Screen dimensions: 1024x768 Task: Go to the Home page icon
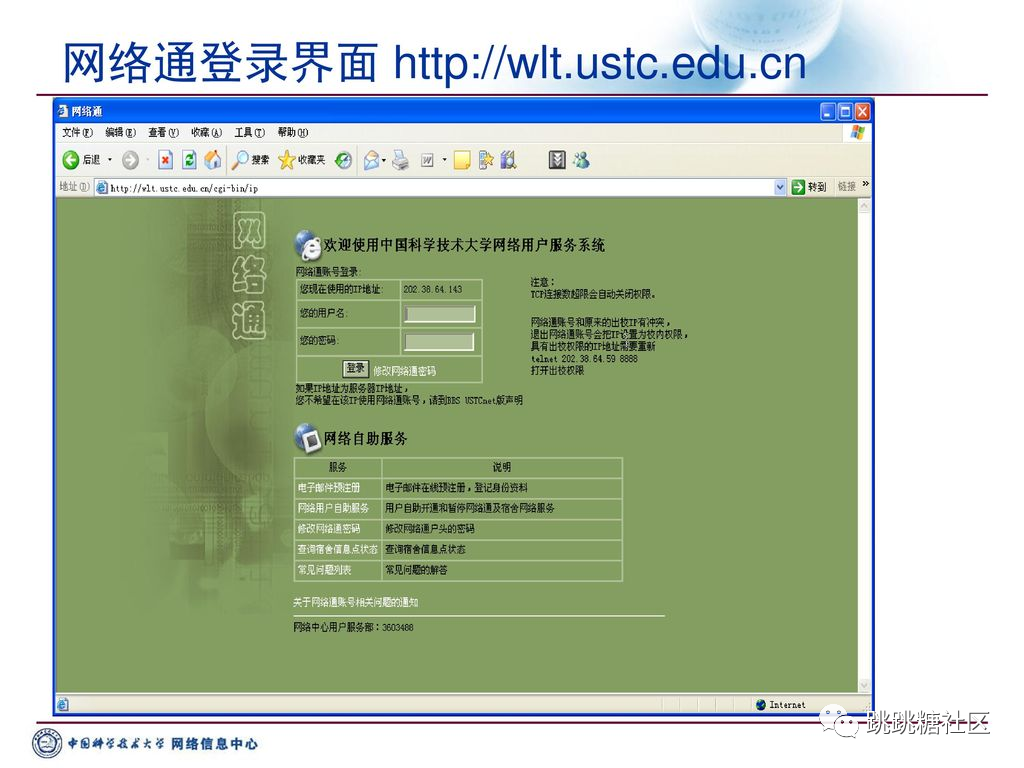point(213,159)
